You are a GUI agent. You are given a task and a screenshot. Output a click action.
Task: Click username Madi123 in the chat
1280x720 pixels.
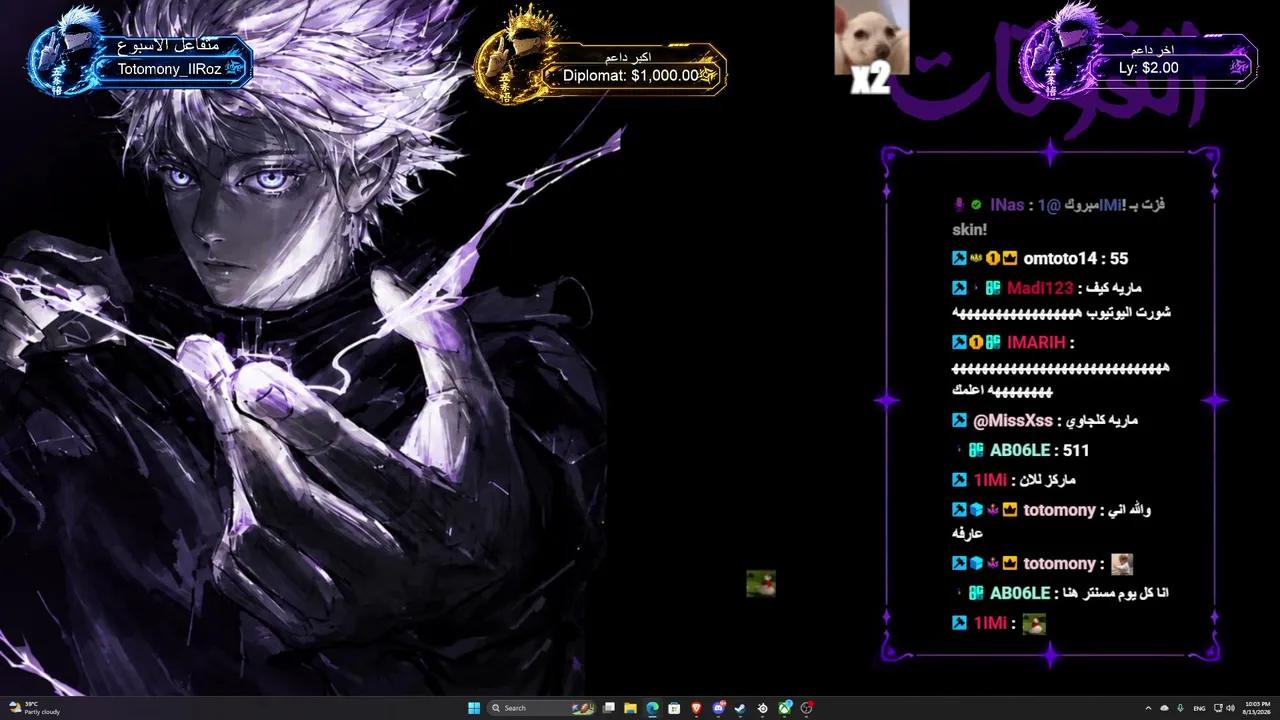pos(1040,288)
